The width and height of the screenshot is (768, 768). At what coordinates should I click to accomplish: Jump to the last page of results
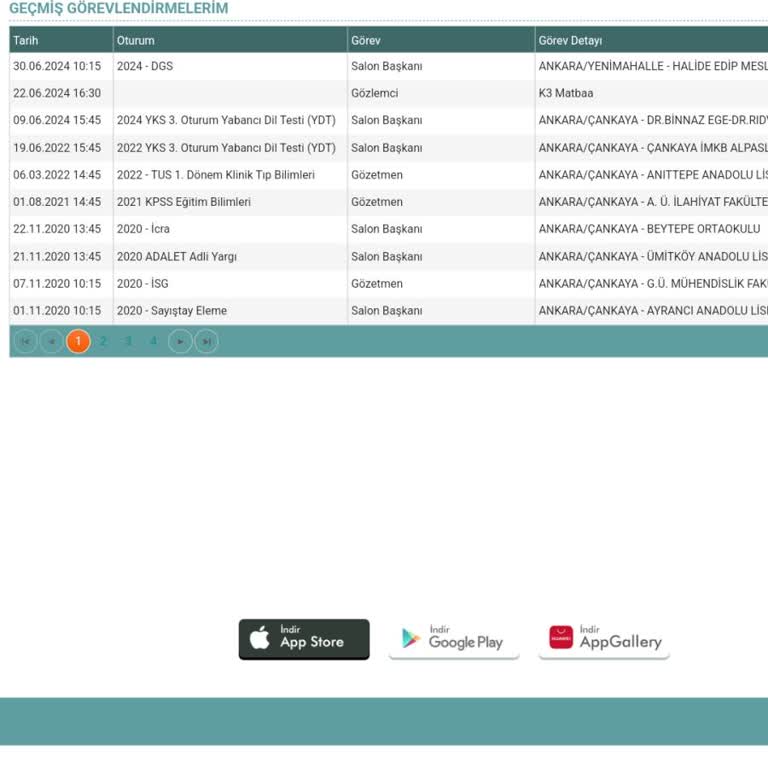[206, 342]
